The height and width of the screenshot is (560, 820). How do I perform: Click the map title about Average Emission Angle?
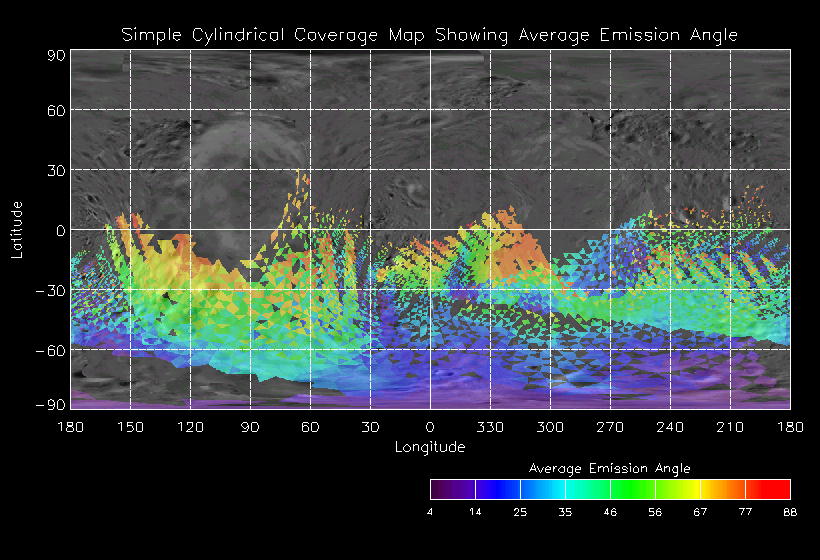click(x=429, y=35)
